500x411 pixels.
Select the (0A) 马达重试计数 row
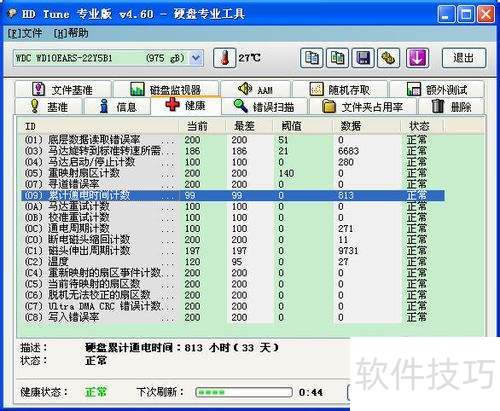[x=233, y=206]
